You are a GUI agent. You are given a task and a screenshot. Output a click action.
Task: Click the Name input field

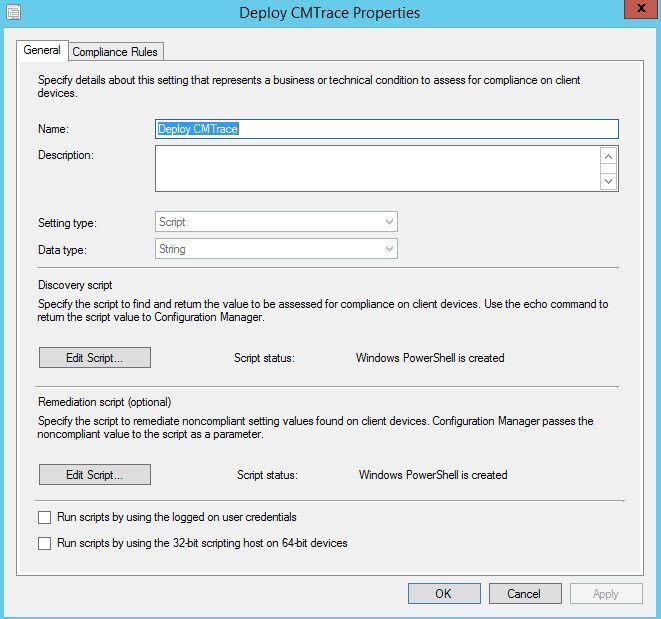pos(387,129)
